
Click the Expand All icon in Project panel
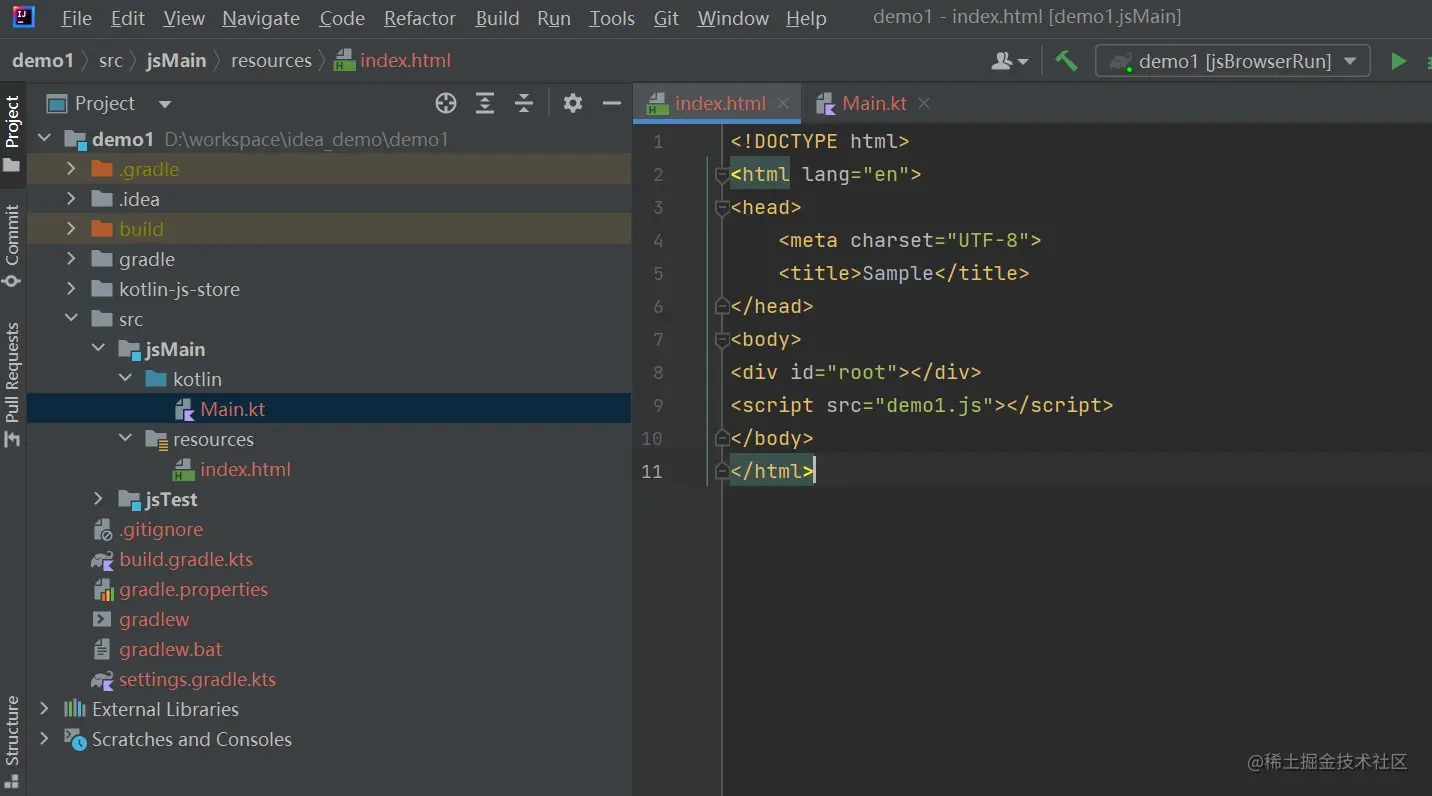[x=485, y=103]
